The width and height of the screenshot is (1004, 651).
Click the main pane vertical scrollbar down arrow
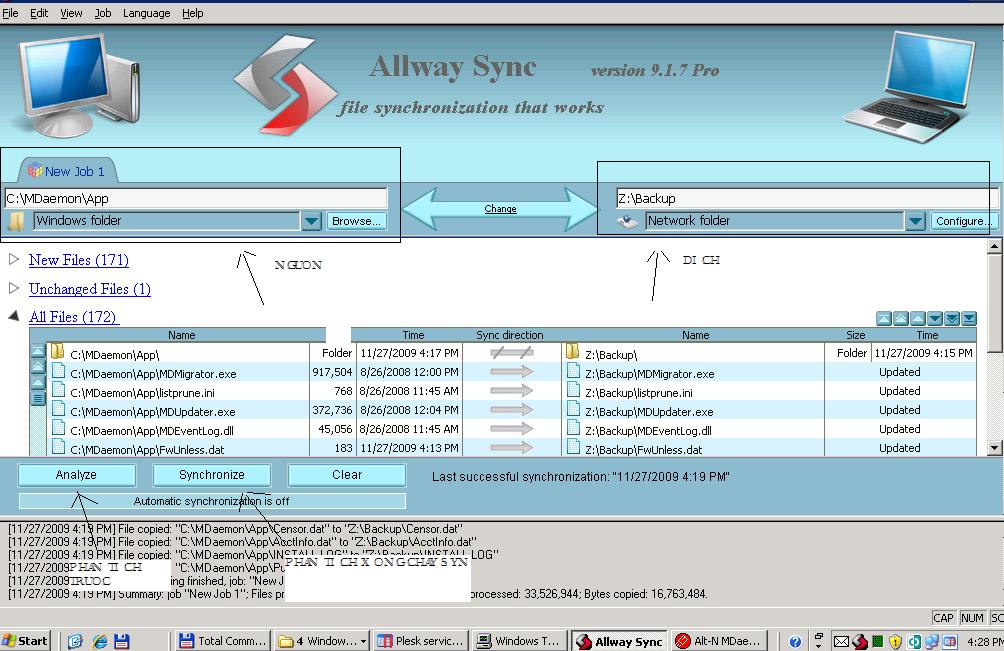point(994,448)
